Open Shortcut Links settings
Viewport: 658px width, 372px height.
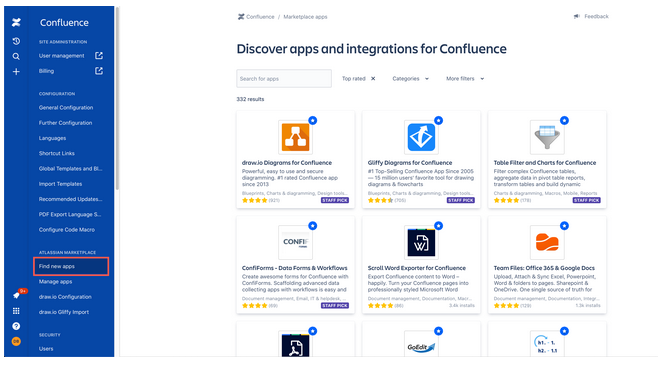point(57,153)
